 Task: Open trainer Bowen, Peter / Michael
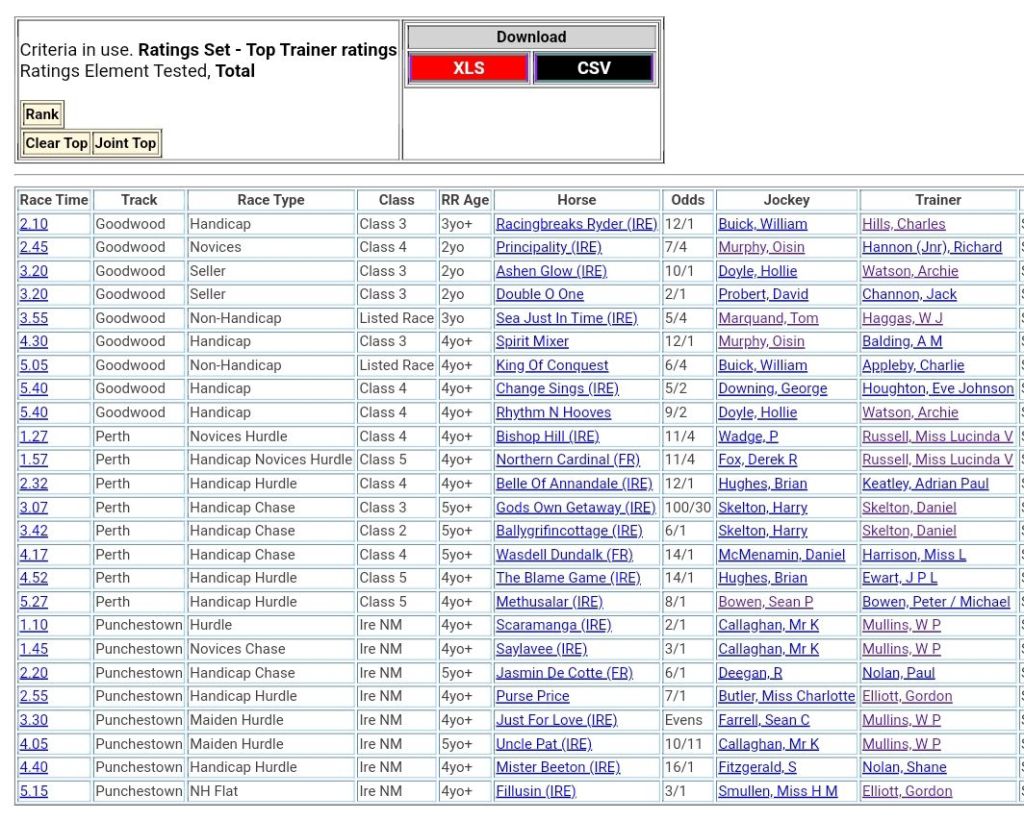pos(936,602)
